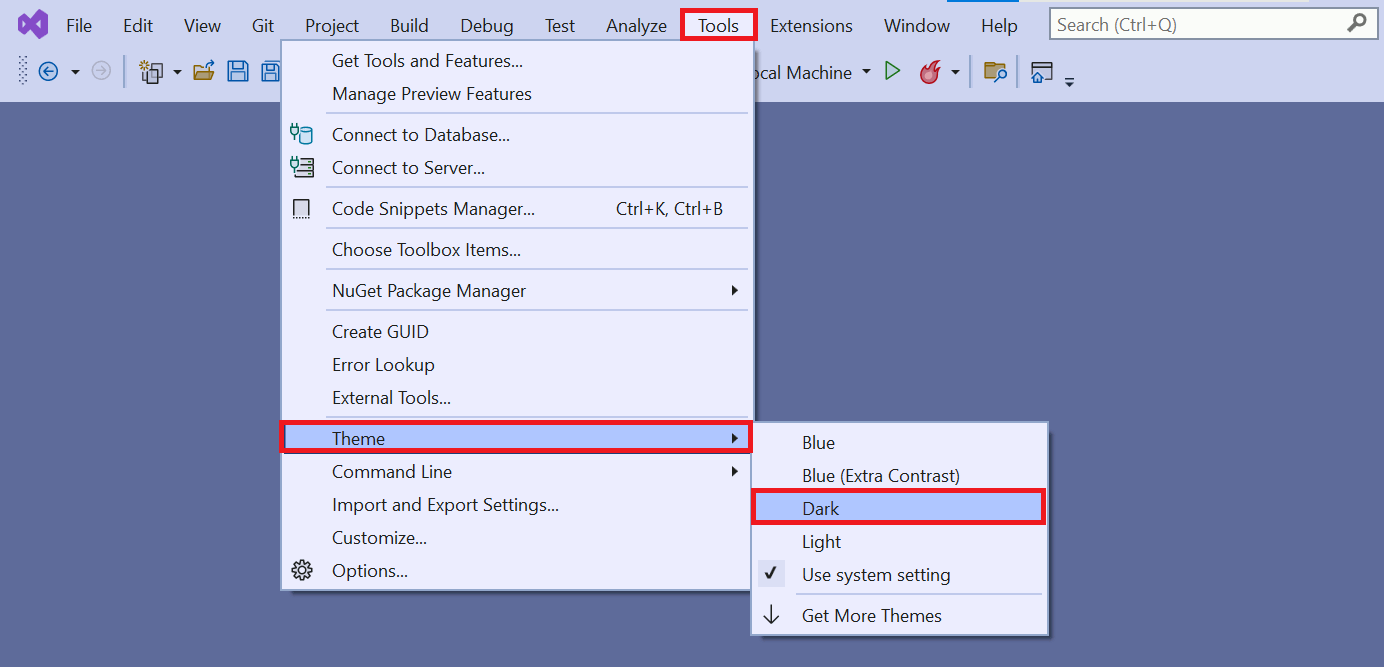Click the web browser home icon
Screen dimensions: 1384x667
click(1041, 71)
